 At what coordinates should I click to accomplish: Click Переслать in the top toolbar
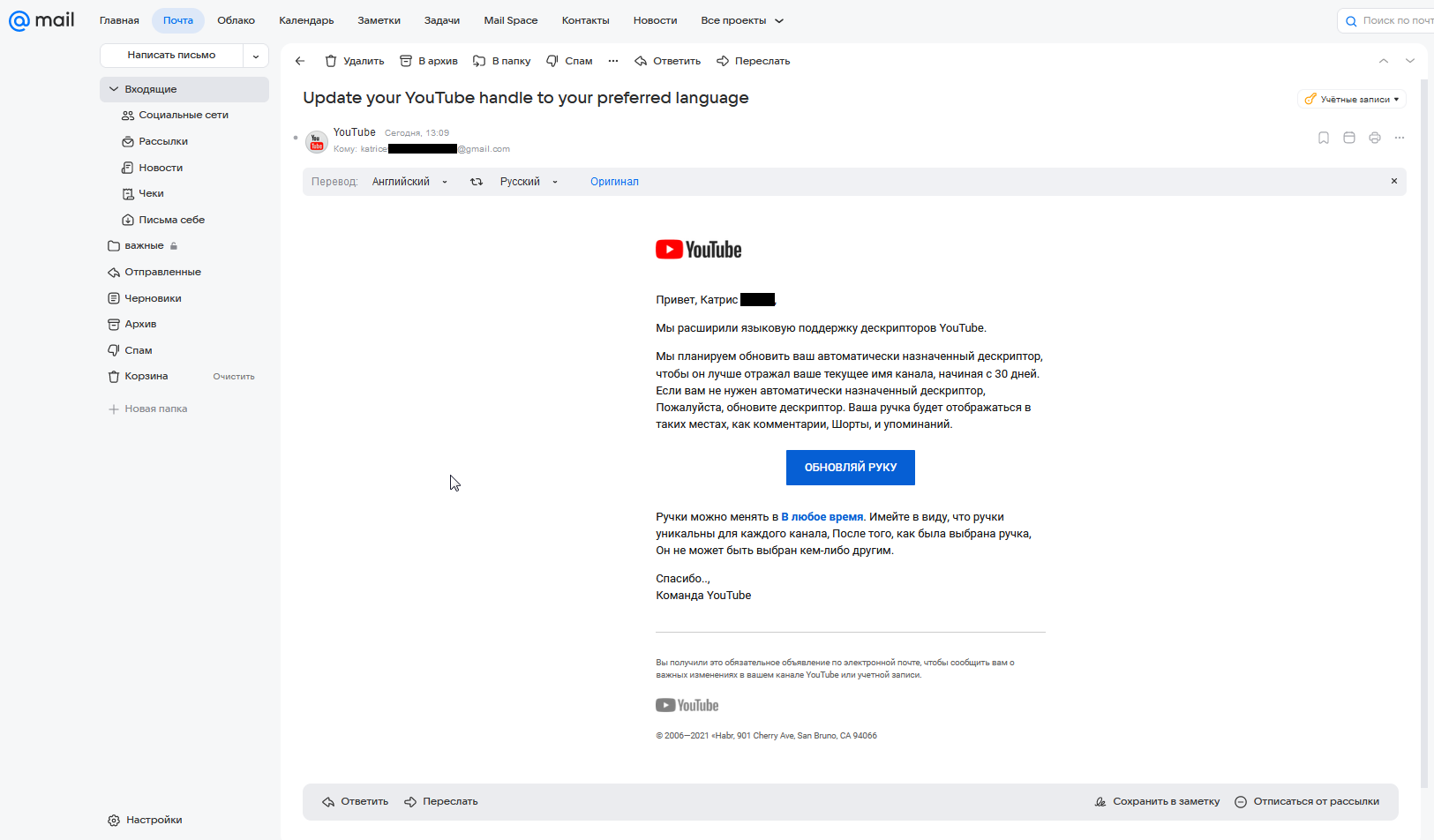(754, 61)
